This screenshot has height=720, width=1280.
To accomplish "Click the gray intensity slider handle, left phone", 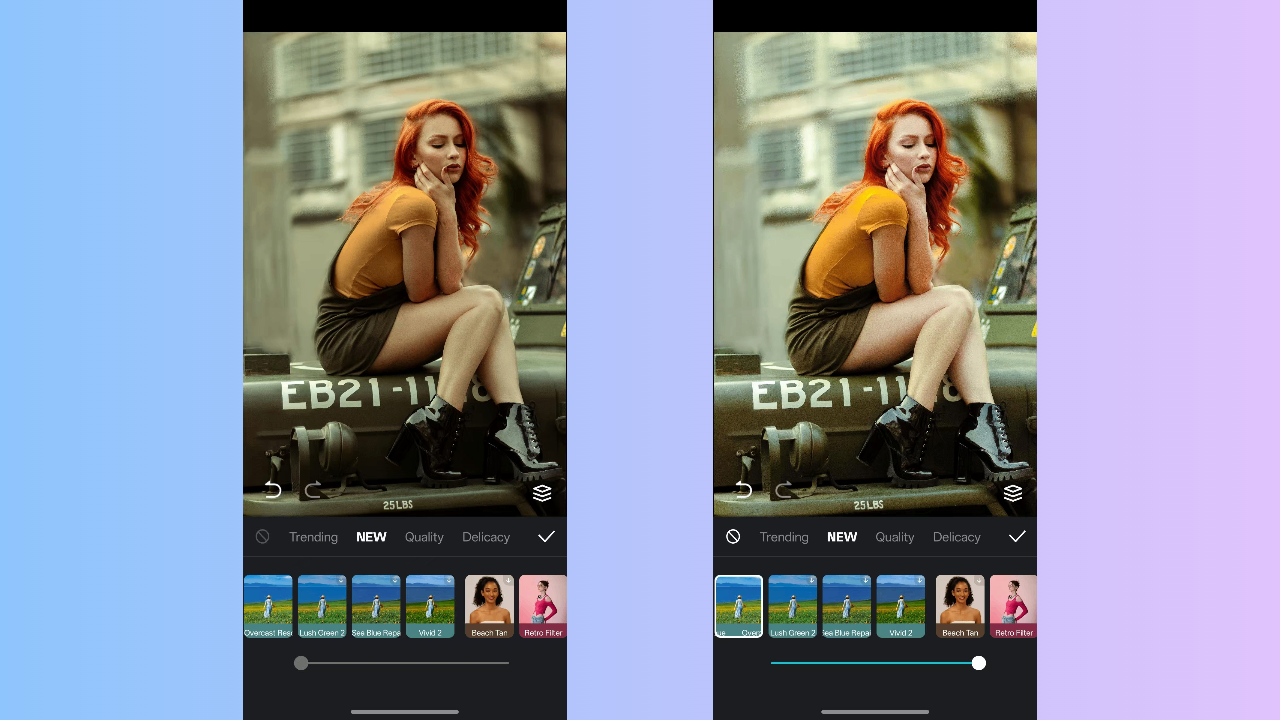I will (x=301, y=663).
